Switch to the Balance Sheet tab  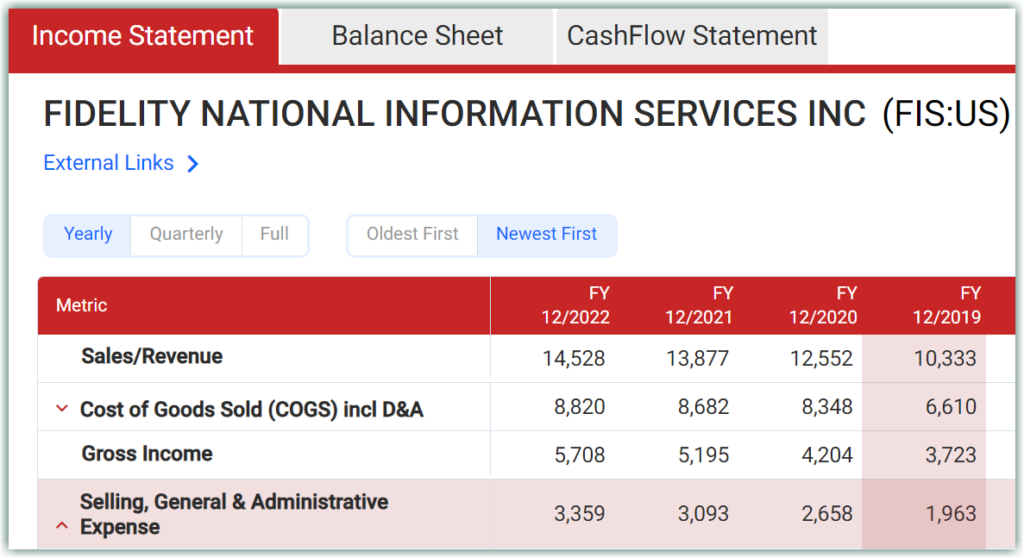coord(417,36)
